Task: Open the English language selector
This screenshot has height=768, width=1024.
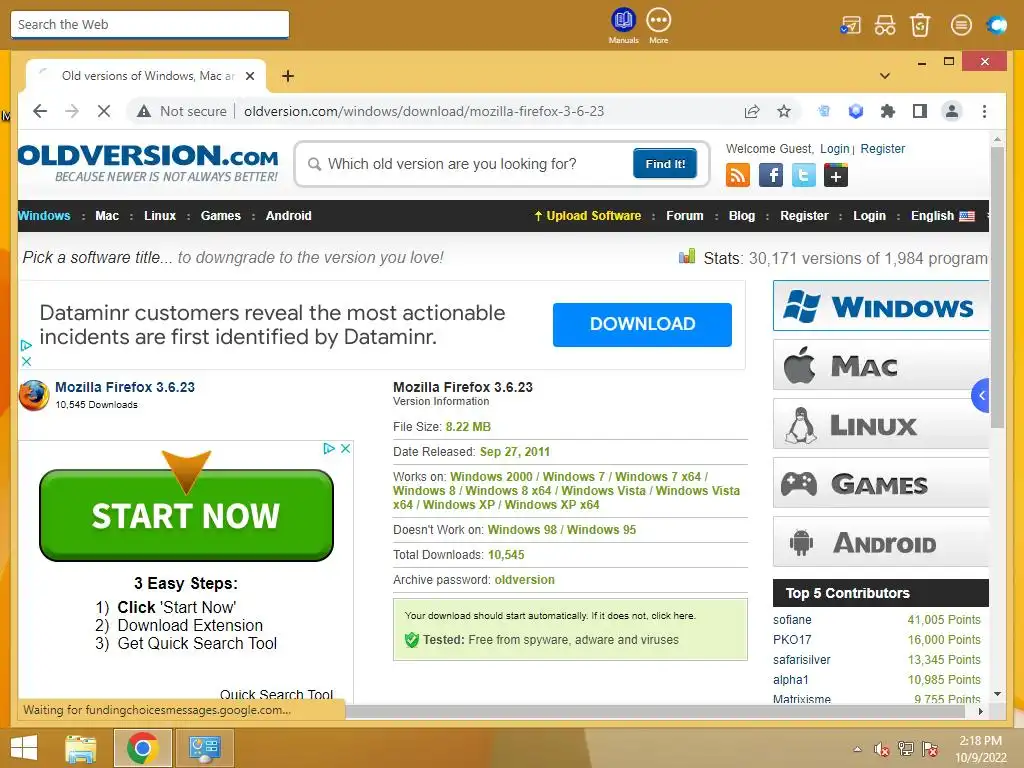Action: [x=942, y=216]
